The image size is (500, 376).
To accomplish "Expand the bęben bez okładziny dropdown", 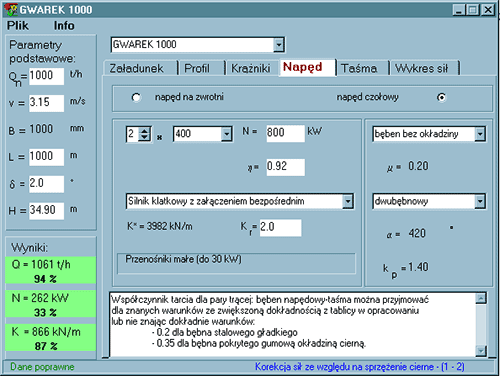I will click(480, 134).
